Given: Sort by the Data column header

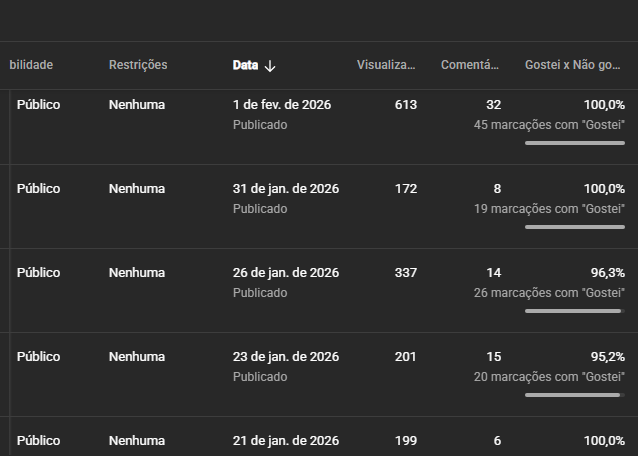Looking at the screenshot, I should coord(245,65).
